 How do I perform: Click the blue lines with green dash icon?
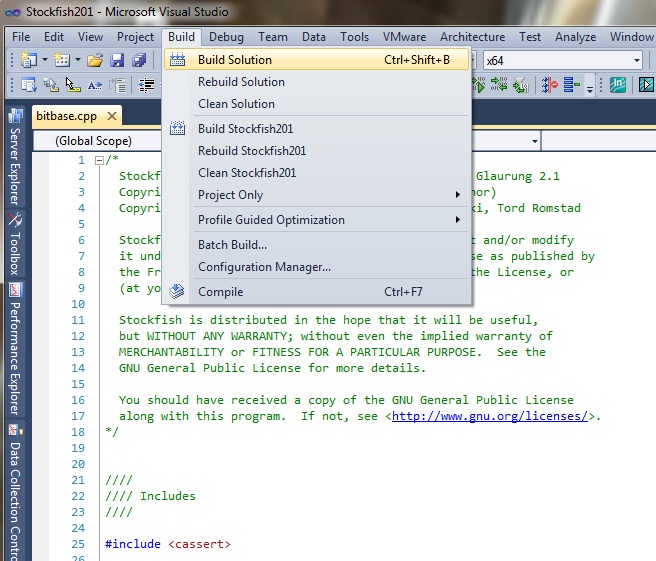571,85
